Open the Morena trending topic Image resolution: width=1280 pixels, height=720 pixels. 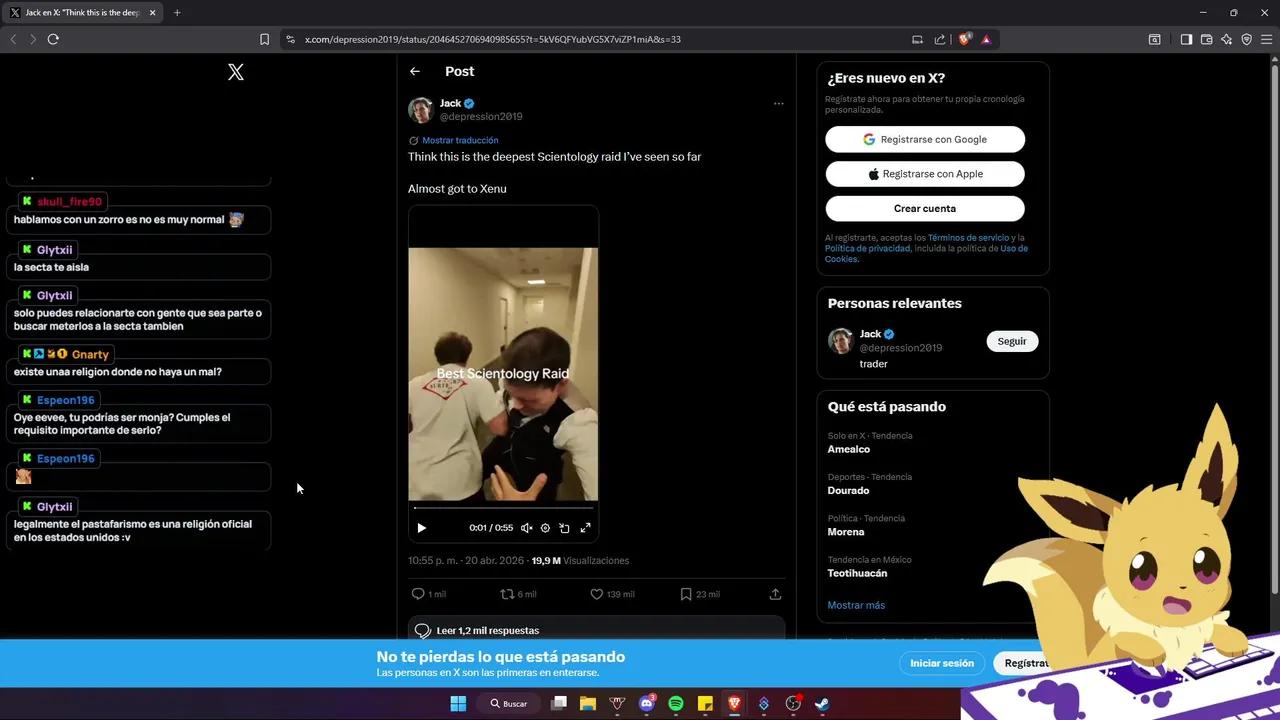[846, 532]
